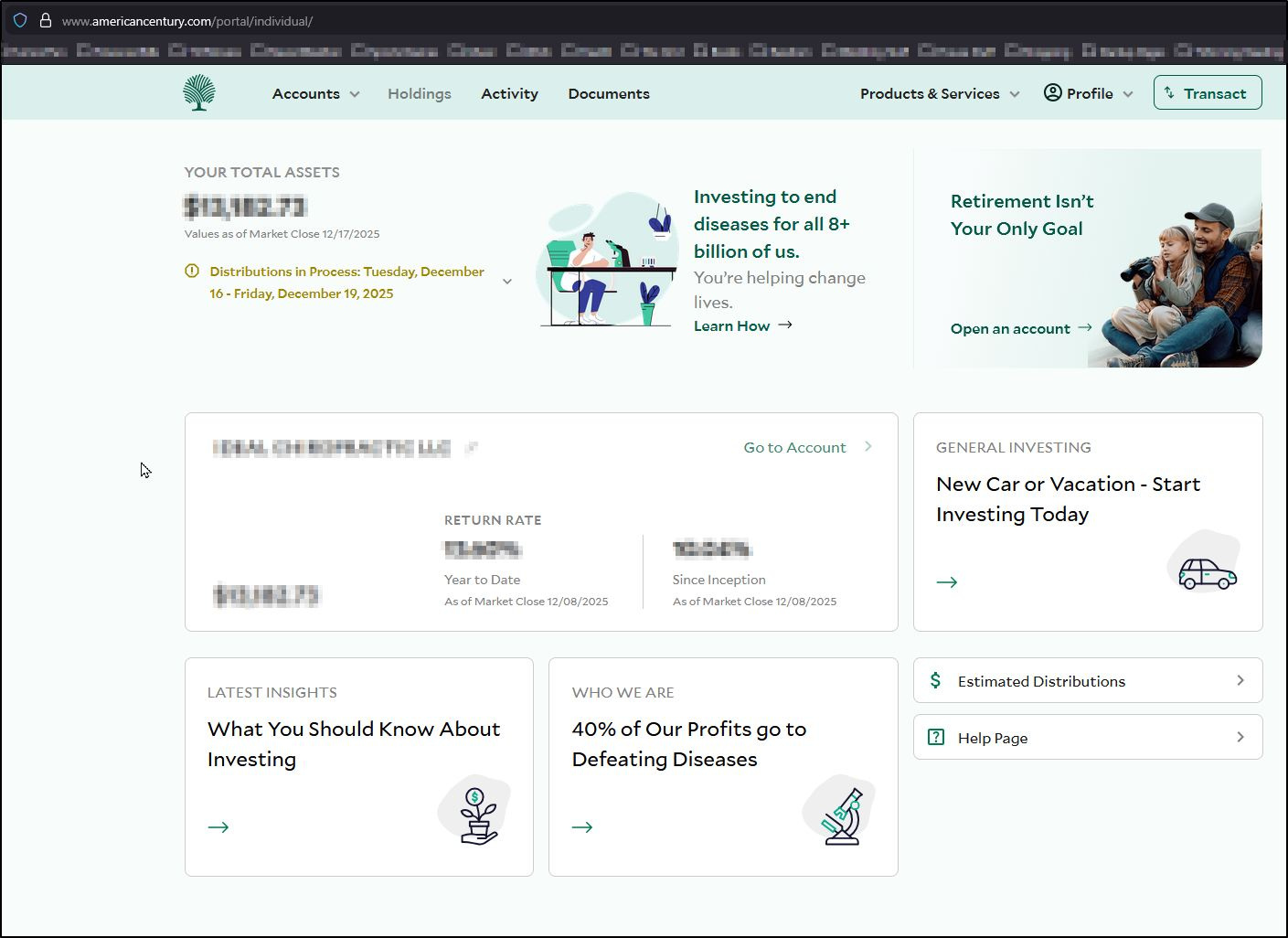Screen dimensions: 1288x938
Task: Expand the Products & Services chevron
Action: (x=1015, y=94)
